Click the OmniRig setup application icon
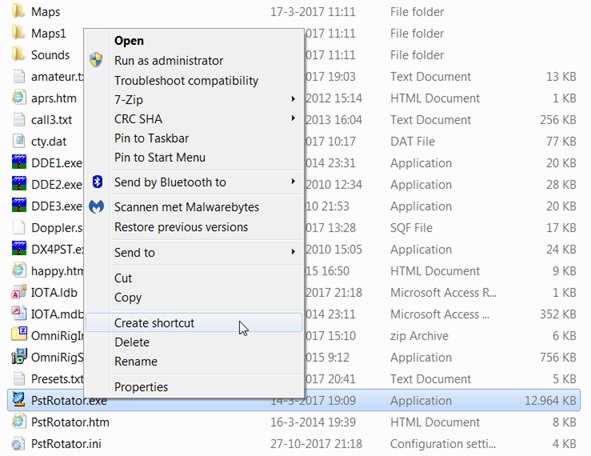Image resolution: width=591 pixels, height=456 pixels. [x=19, y=357]
